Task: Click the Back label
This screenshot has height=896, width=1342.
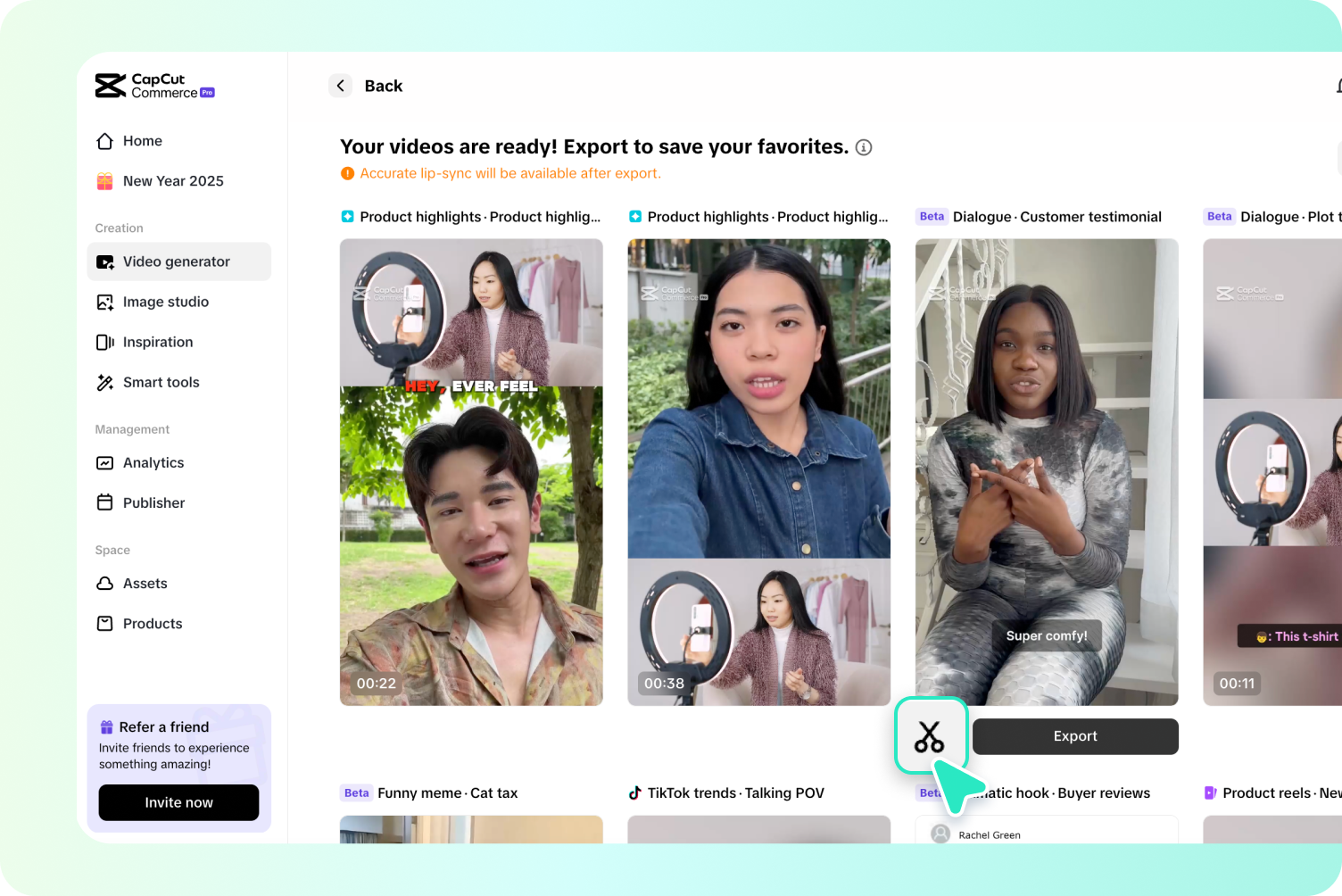Action: click(x=384, y=86)
